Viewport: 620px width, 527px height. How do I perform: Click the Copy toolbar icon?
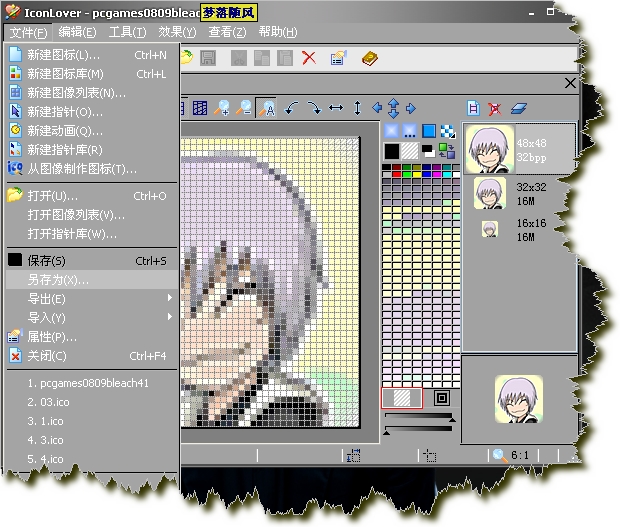click(262, 58)
